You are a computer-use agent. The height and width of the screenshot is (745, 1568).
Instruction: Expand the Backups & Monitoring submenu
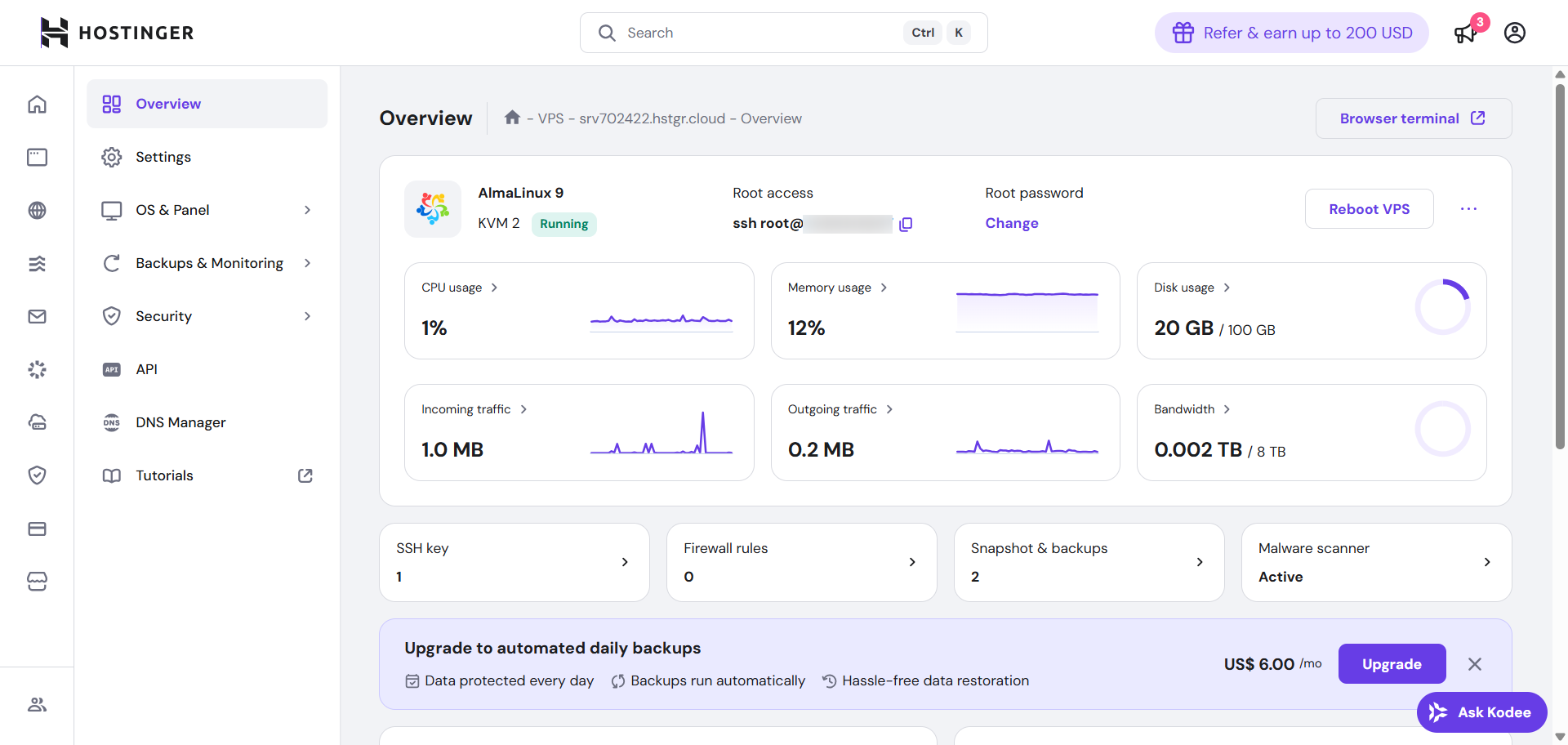307,263
